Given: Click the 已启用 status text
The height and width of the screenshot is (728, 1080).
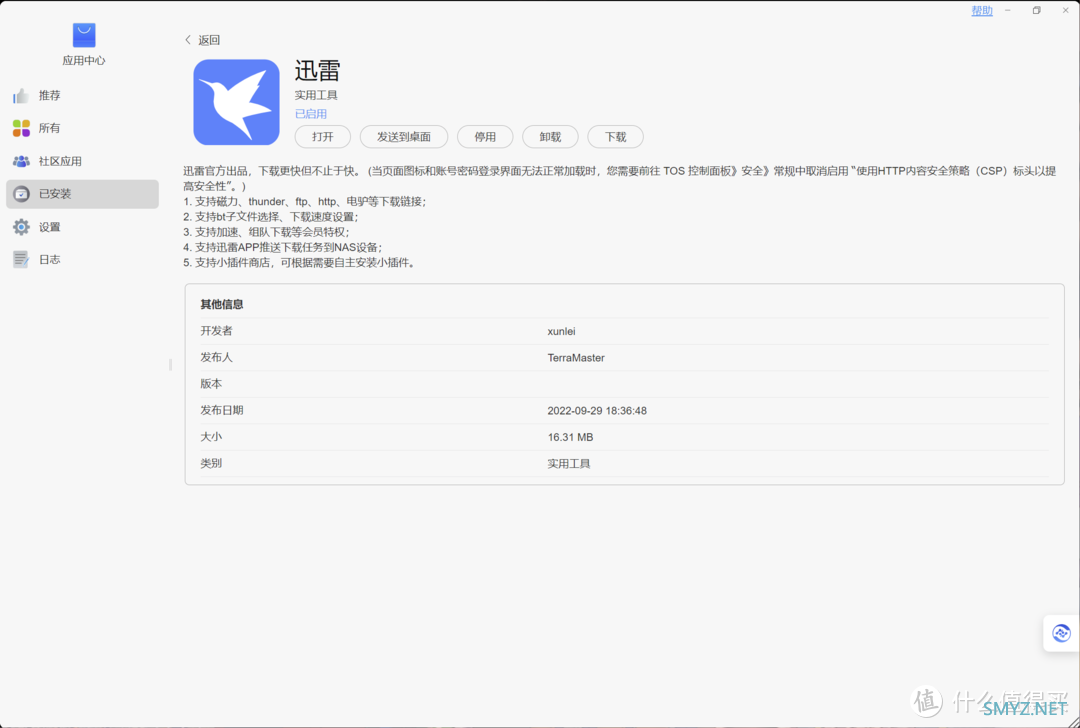Looking at the screenshot, I should [x=311, y=114].
